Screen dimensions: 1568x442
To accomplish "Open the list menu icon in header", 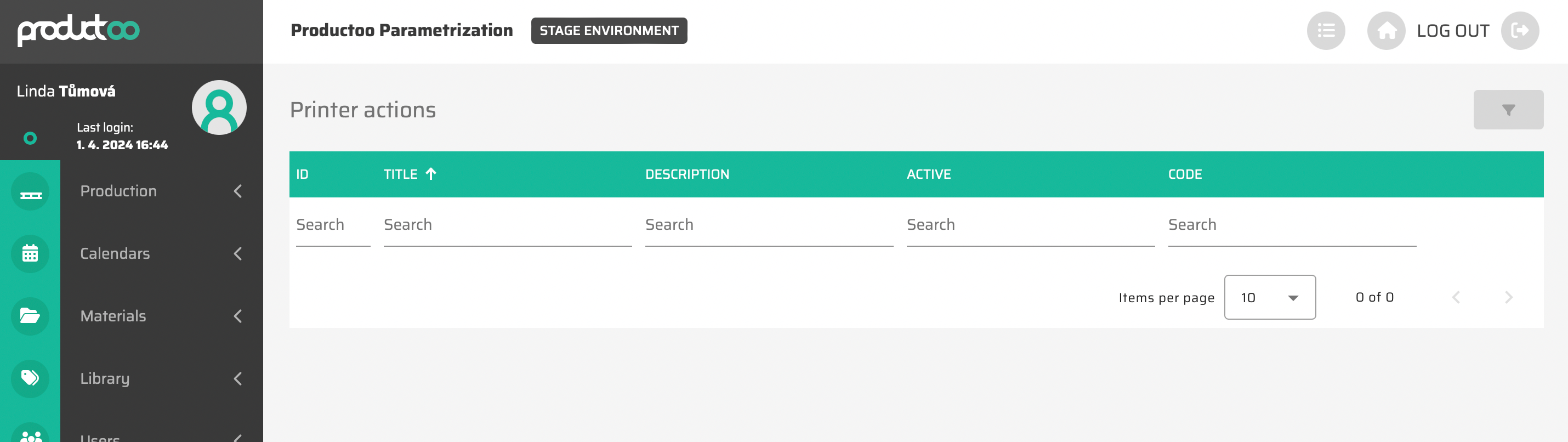I will (1325, 31).
